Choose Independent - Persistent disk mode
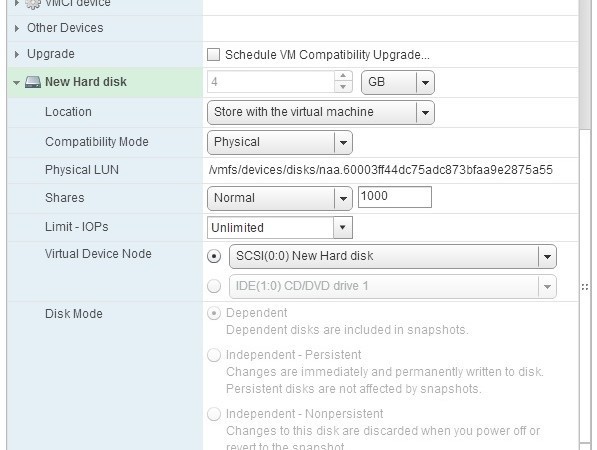Screen dimensions: 597x450 click(214, 355)
